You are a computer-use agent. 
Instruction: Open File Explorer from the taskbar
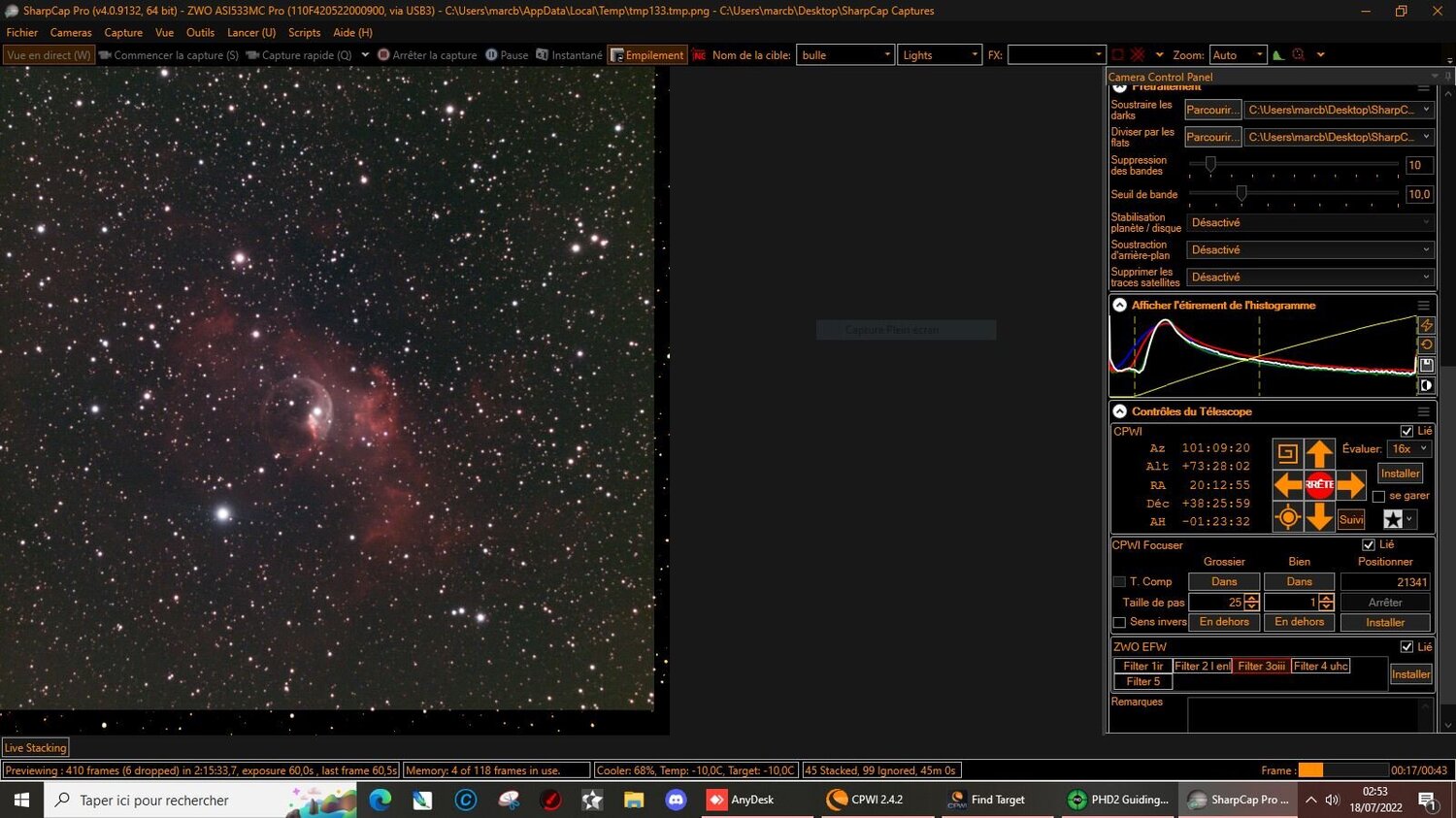pos(634,800)
